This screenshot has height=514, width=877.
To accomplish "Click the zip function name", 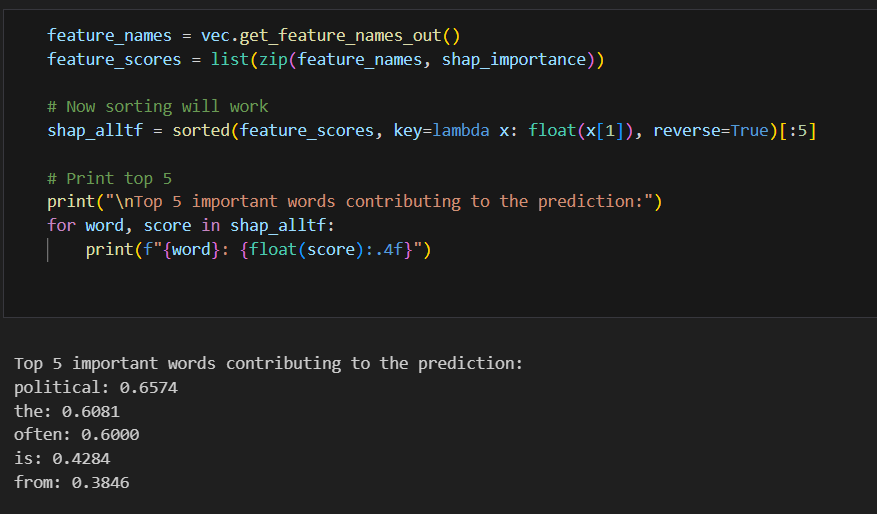I will click(273, 59).
